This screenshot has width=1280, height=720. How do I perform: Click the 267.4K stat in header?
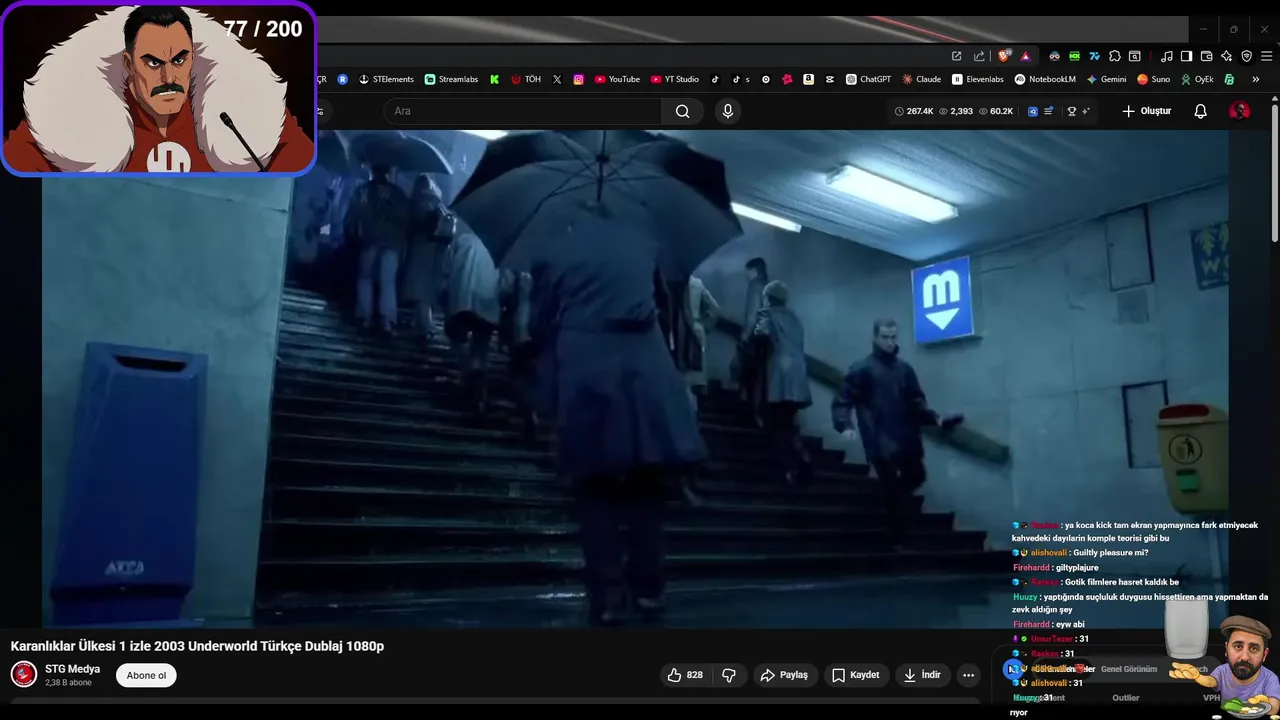tap(914, 111)
